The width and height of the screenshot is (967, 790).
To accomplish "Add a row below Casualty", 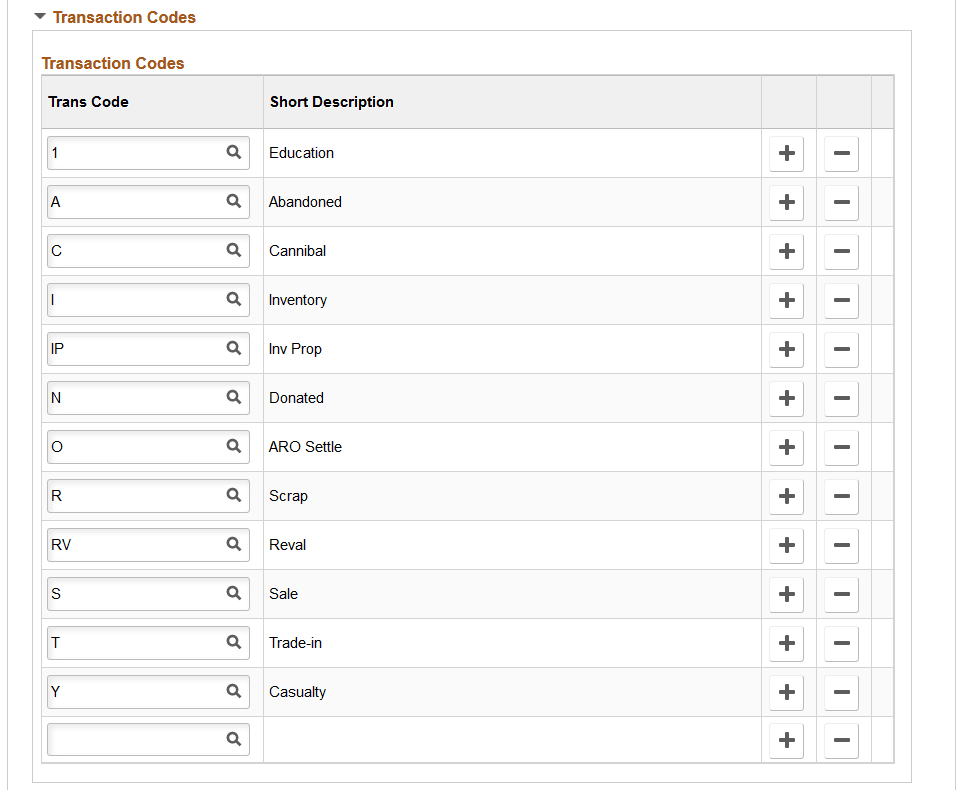I will click(786, 692).
